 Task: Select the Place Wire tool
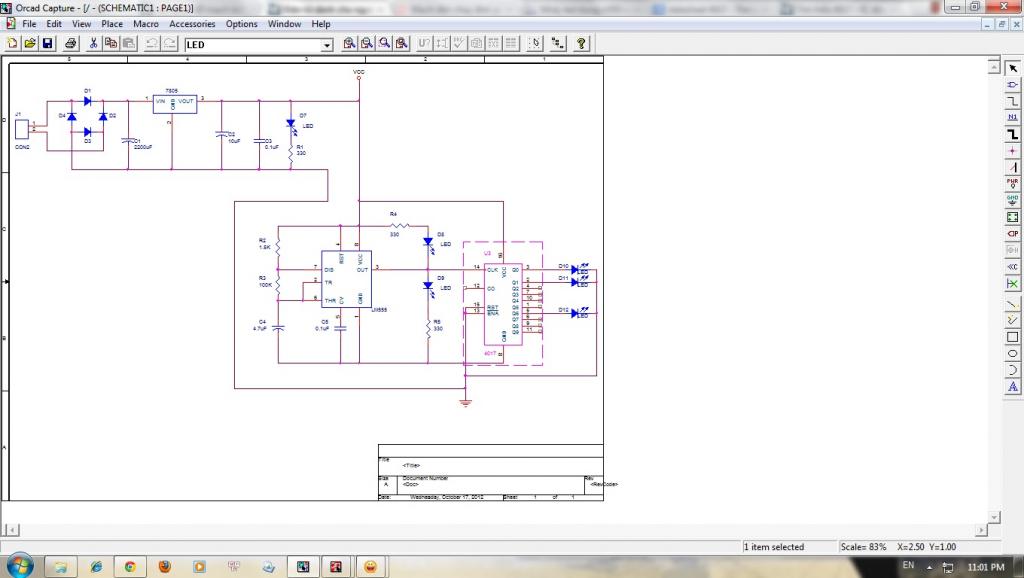coord(1012,101)
